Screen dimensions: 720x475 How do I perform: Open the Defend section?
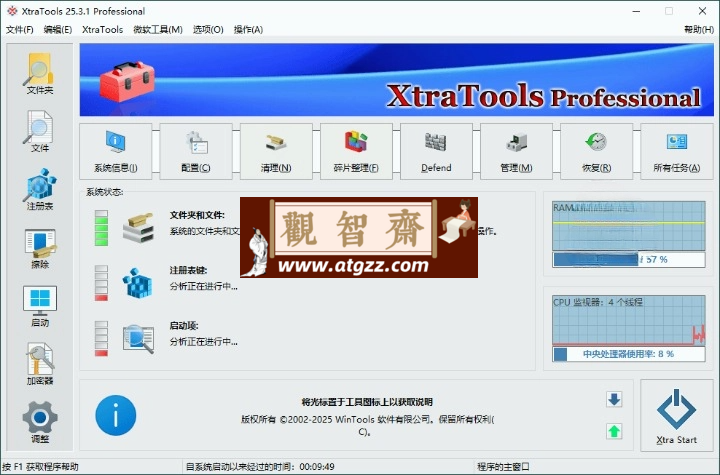(x=436, y=152)
